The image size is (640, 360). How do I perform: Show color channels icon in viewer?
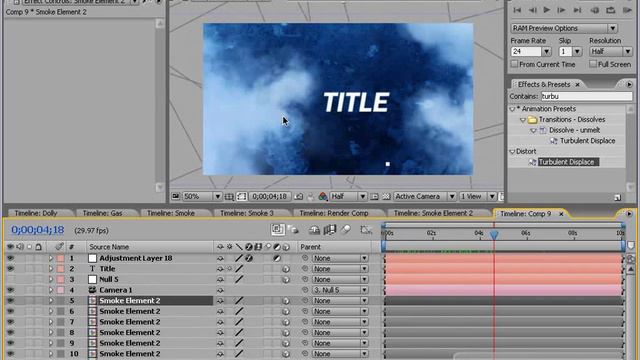point(323,197)
